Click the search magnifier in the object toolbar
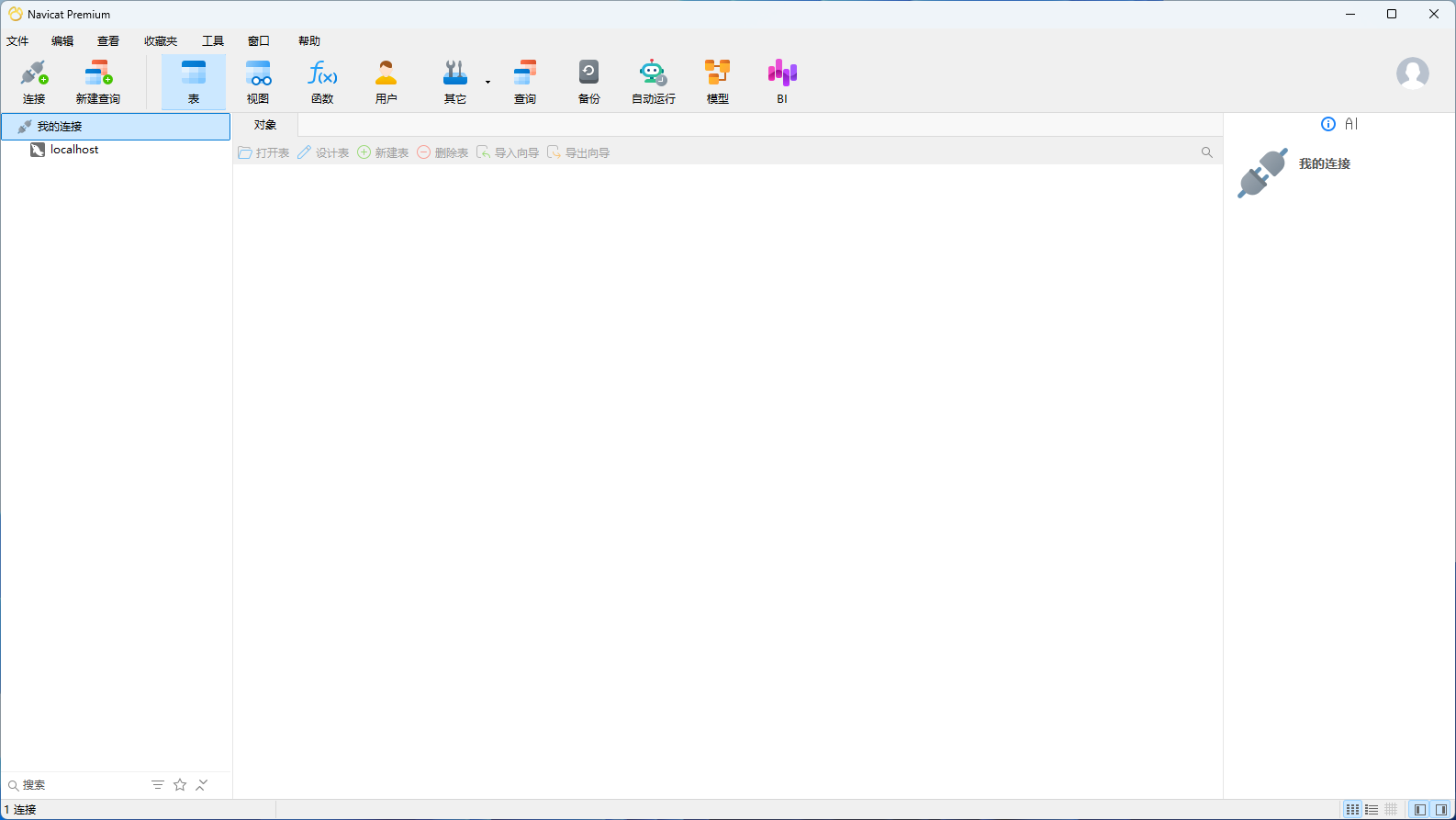This screenshot has width=1456, height=820. 1207,152
